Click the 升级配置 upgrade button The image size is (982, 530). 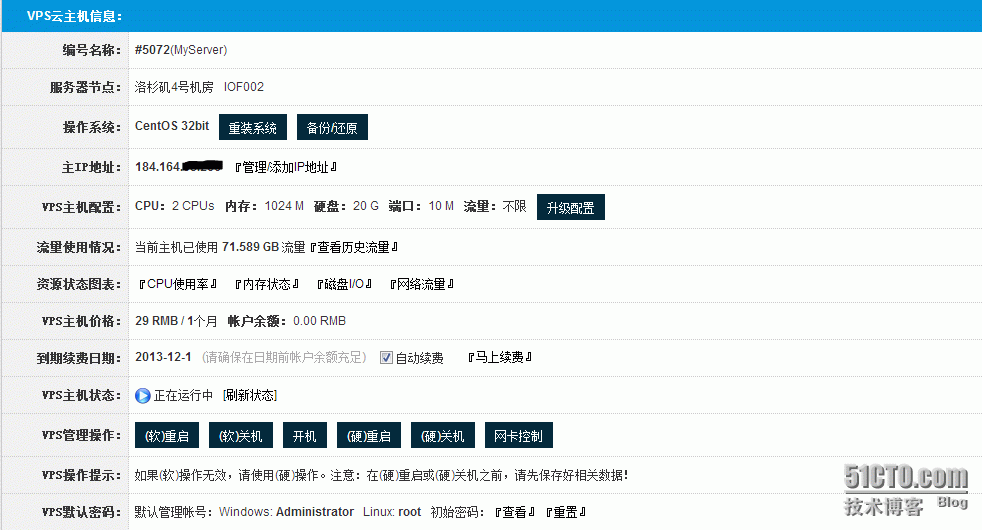pos(570,207)
